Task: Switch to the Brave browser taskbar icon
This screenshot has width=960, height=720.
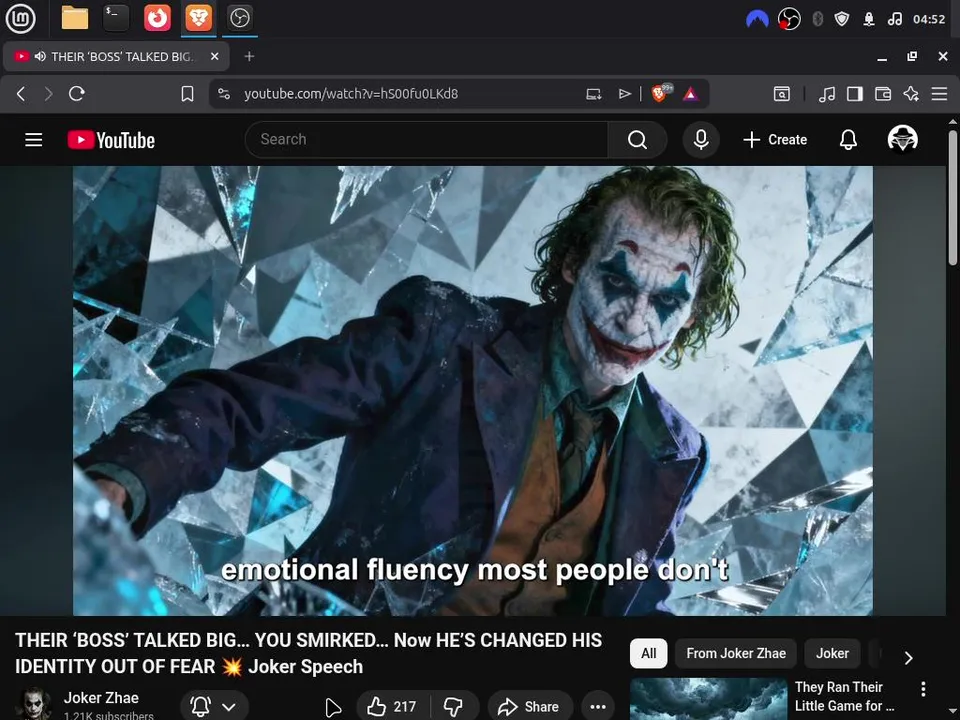Action: [198, 18]
